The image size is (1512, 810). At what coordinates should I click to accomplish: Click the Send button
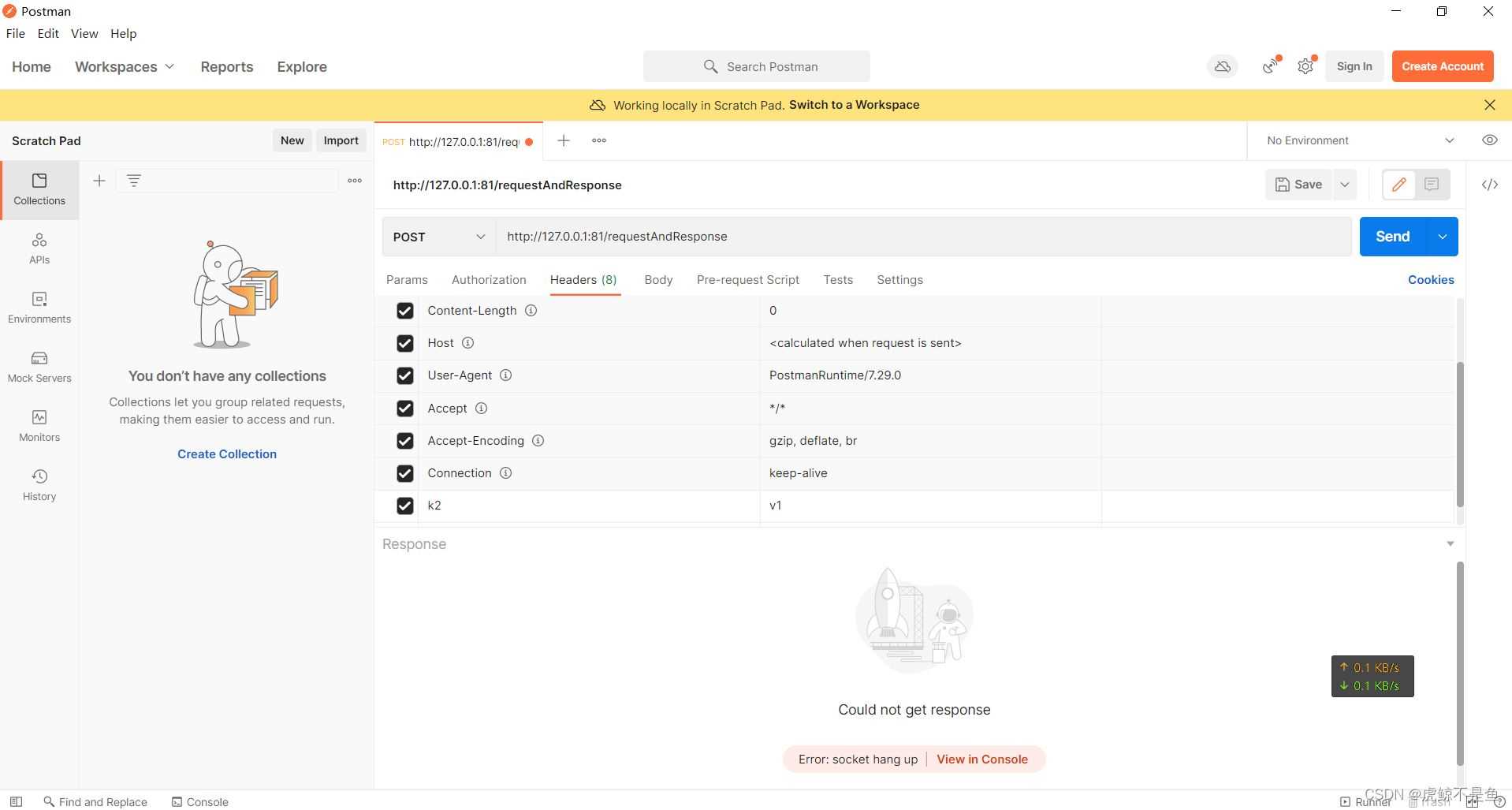(1392, 237)
